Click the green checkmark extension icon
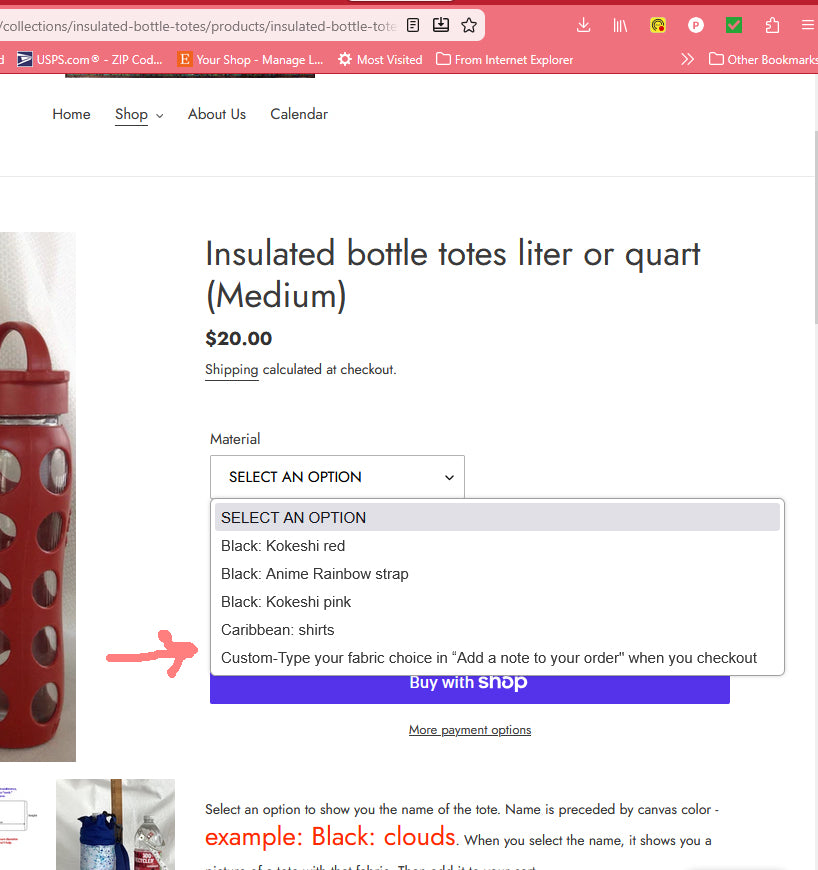 tap(734, 26)
